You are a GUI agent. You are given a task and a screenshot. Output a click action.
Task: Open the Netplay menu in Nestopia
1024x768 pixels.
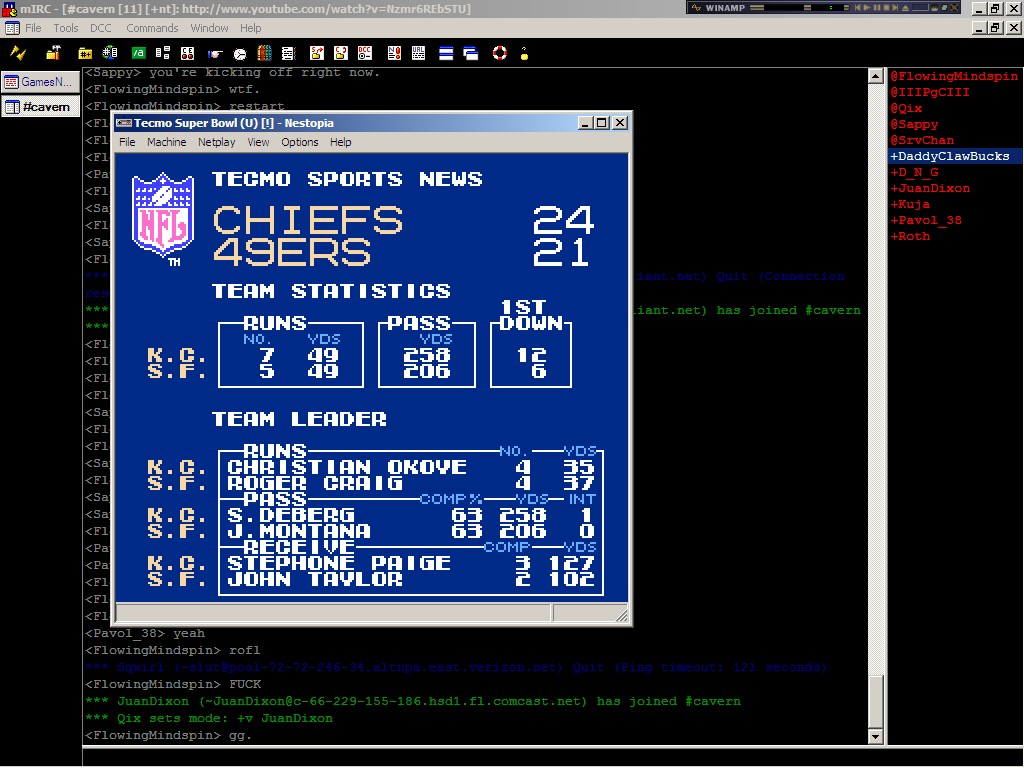217,142
